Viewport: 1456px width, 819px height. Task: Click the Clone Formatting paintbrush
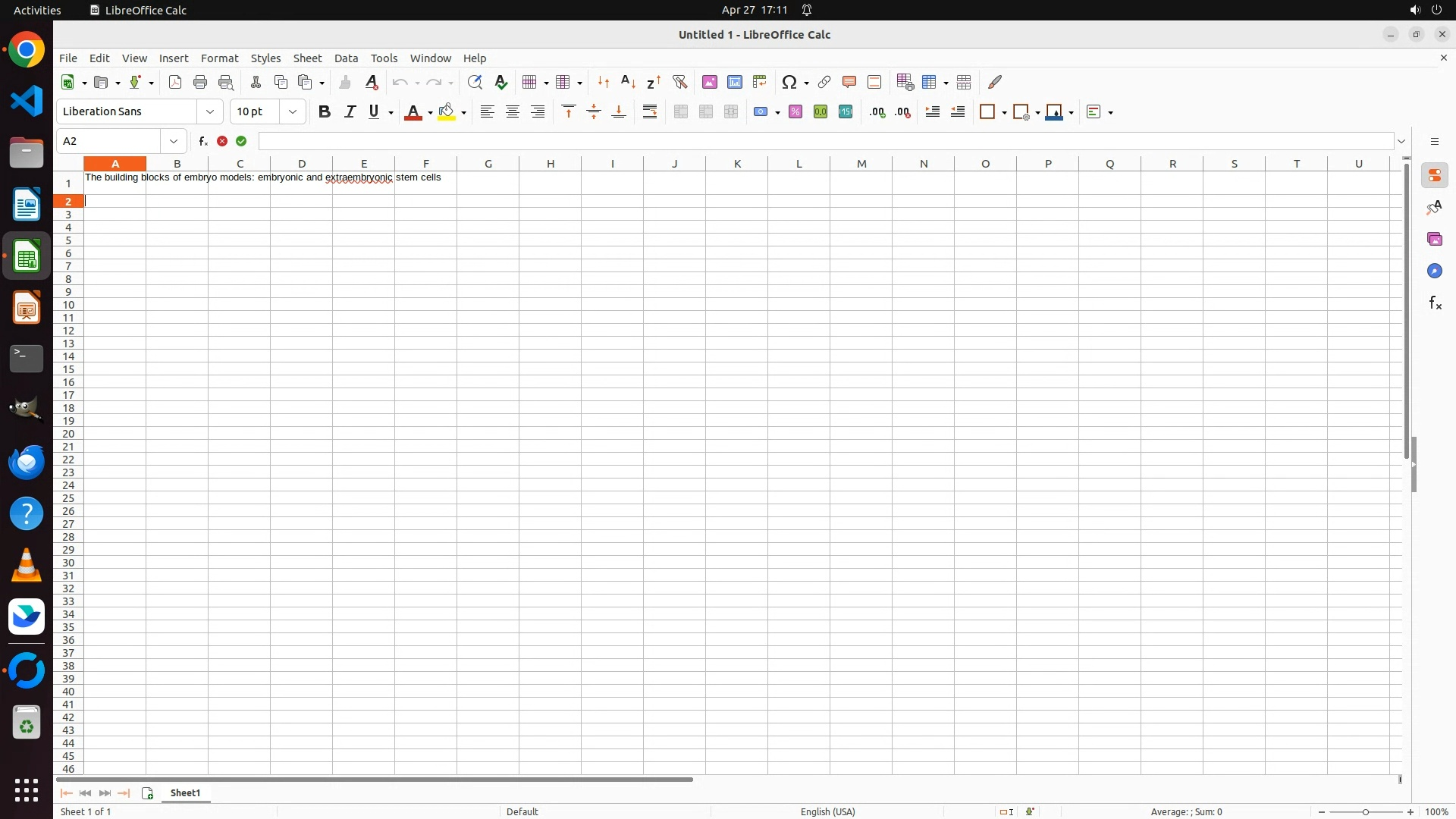click(x=345, y=82)
